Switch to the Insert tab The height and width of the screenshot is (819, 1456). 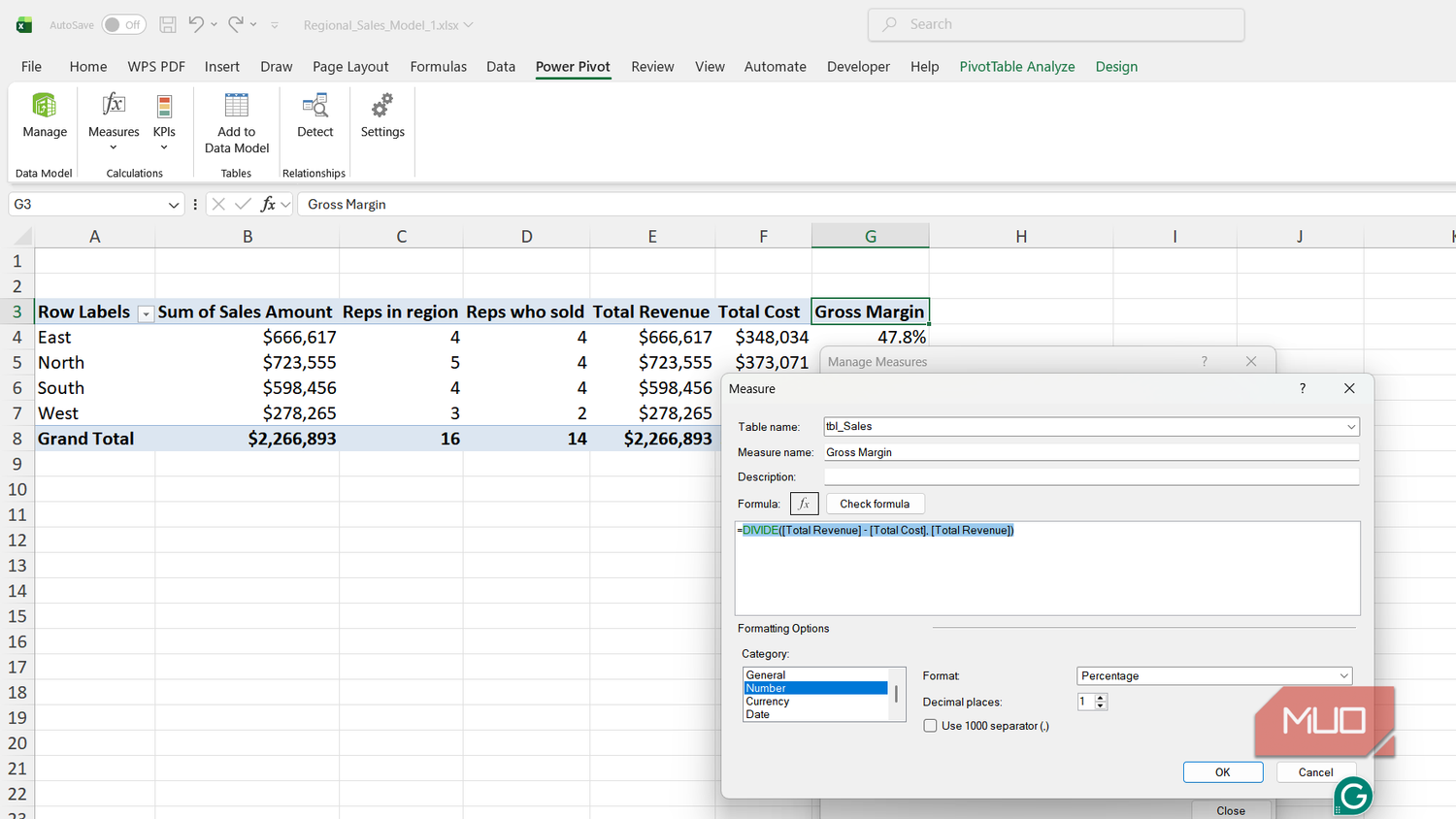pyautogui.click(x=222, y=67)
